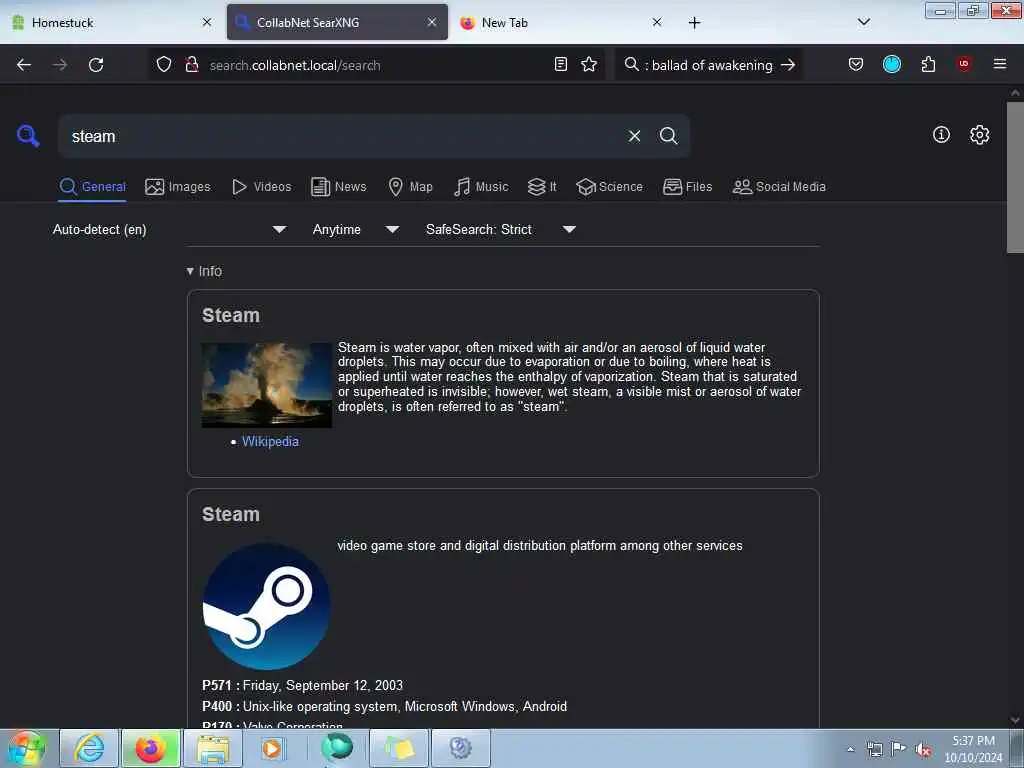Open a new browser tab with plus
The image size is (1024, 768).
click(x=694, y=23)
